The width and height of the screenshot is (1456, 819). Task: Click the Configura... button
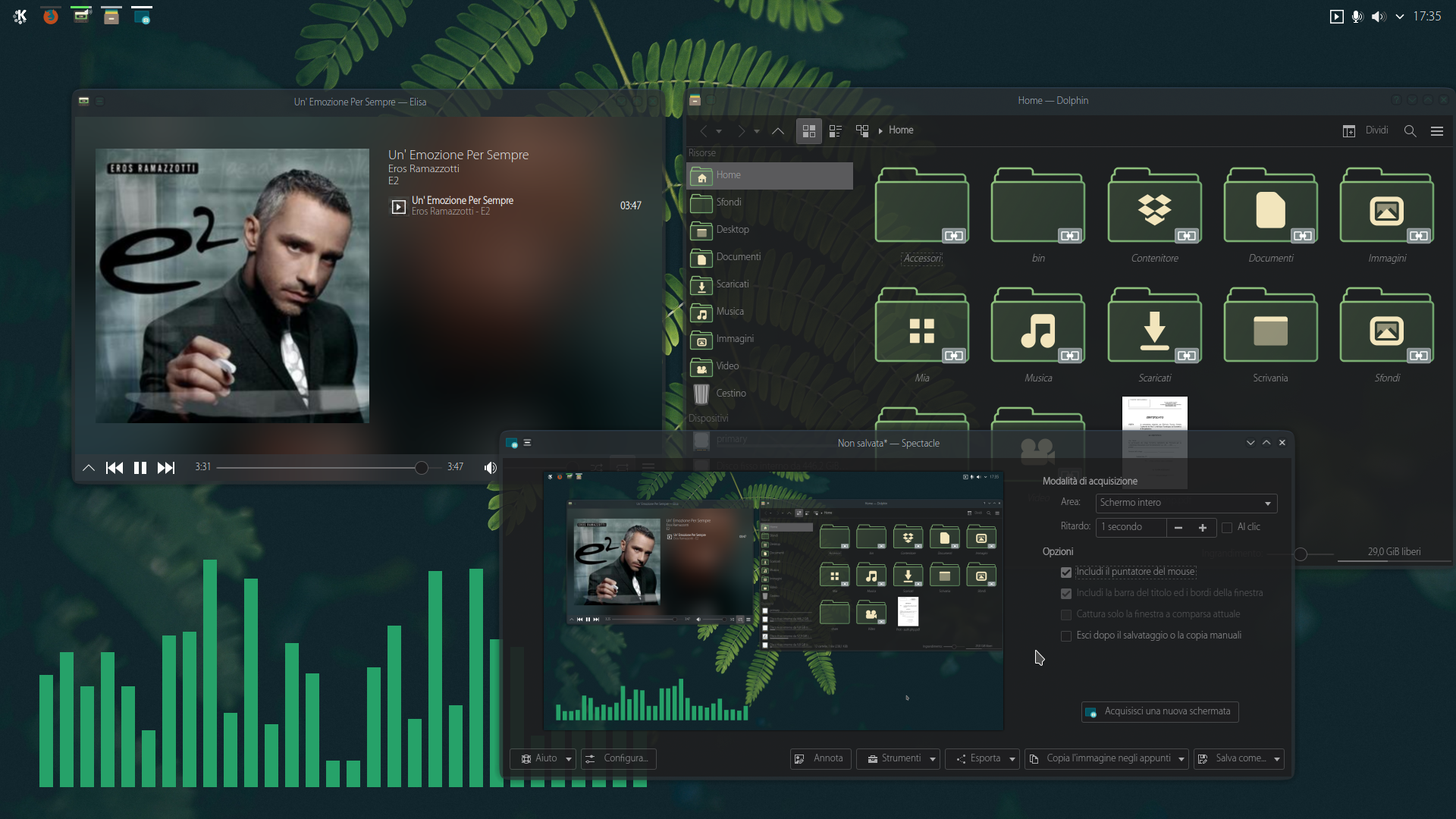(619, 759)
